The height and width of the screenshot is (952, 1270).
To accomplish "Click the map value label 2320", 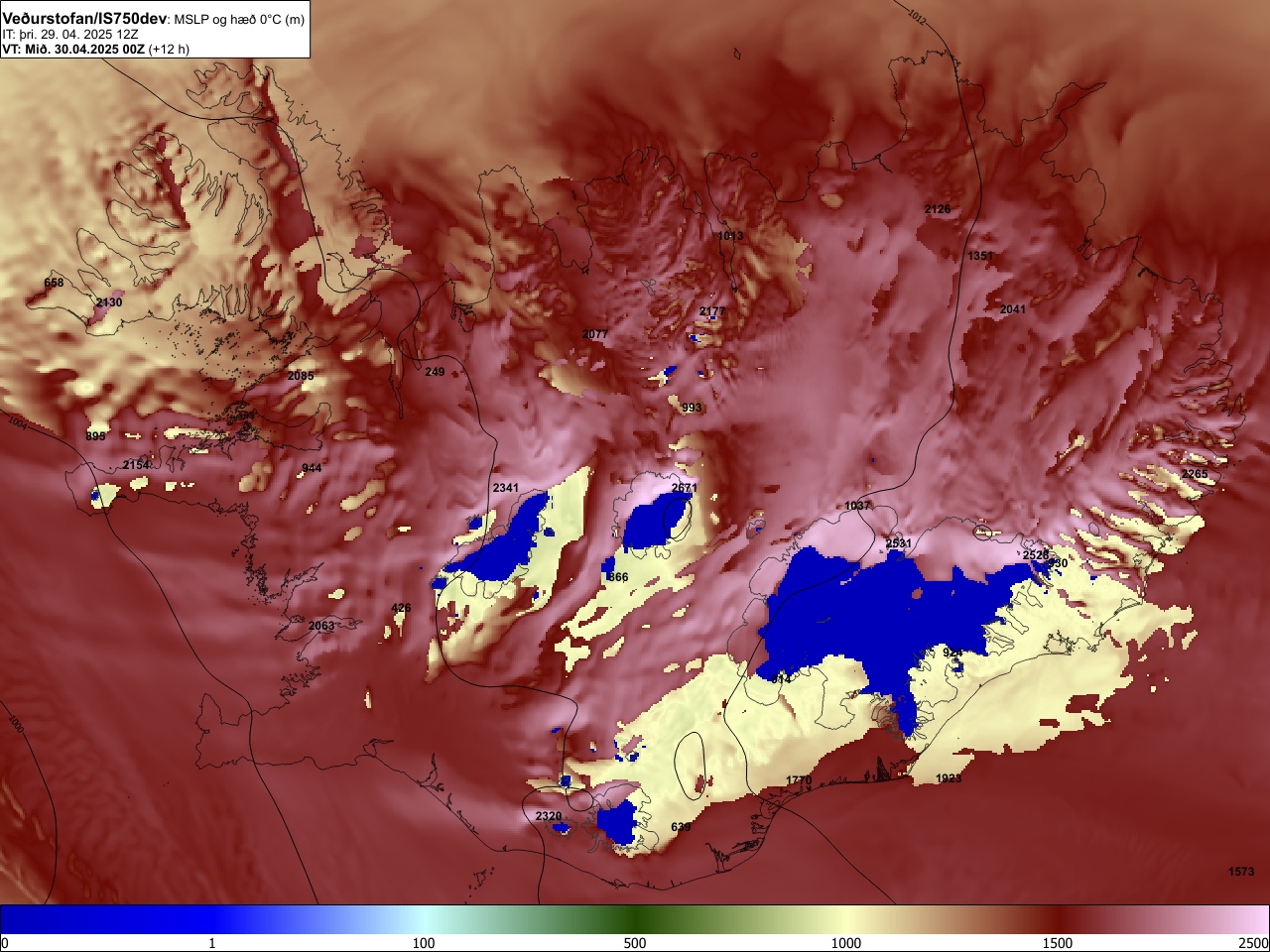I will (549, 816).
